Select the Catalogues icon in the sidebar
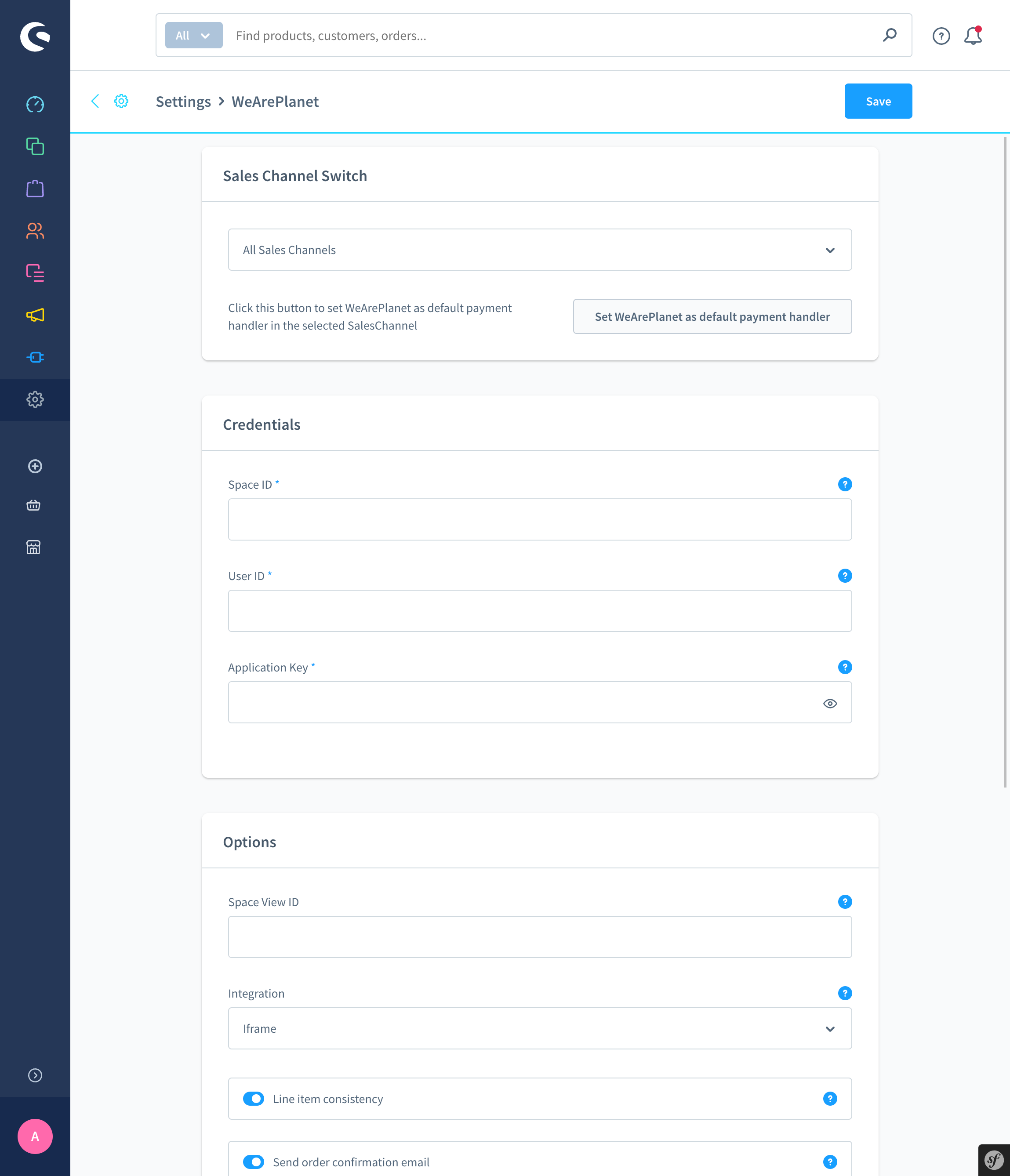1010x1176 pixels. 35,147
